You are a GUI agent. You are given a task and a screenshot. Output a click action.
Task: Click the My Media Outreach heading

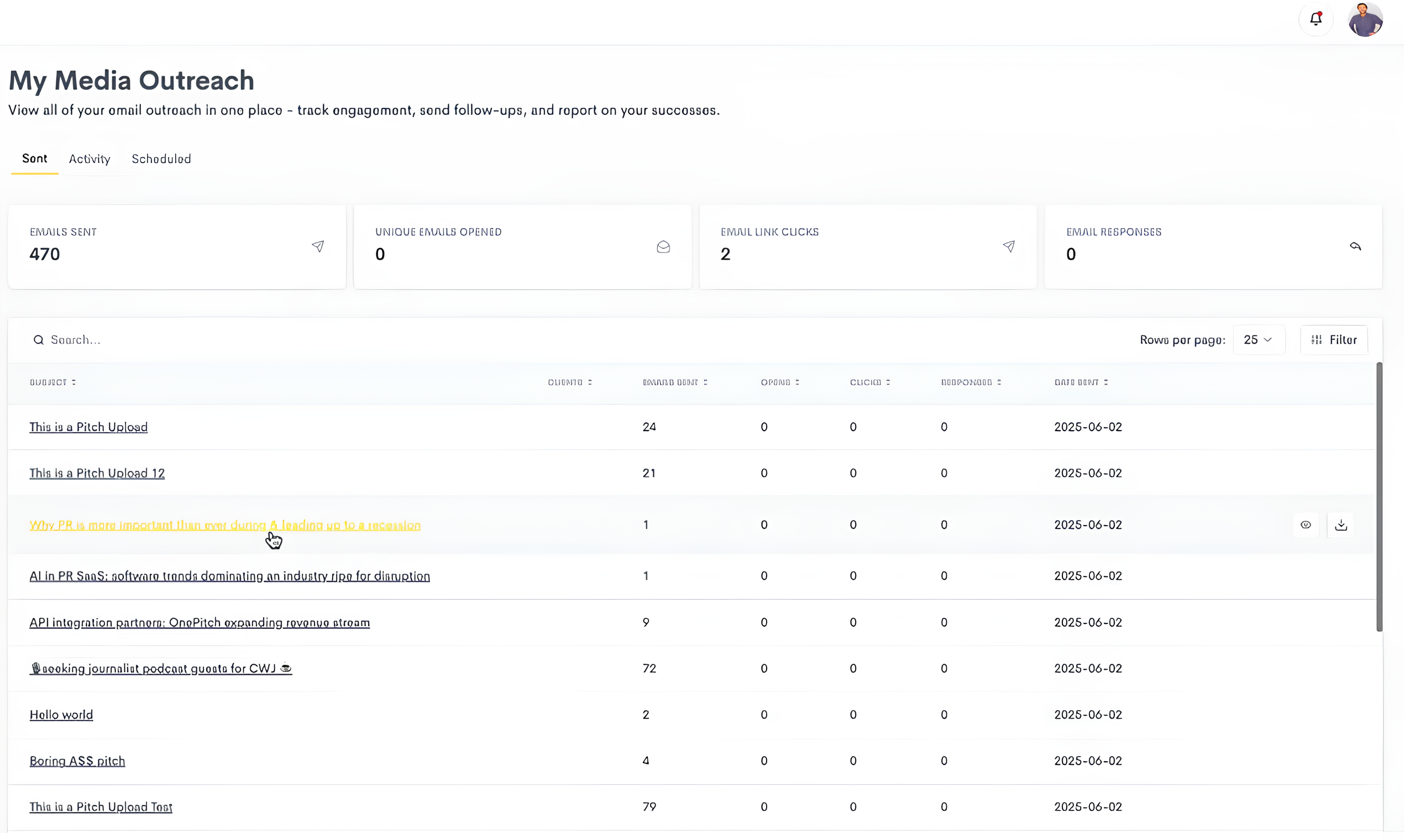point(132,80)
